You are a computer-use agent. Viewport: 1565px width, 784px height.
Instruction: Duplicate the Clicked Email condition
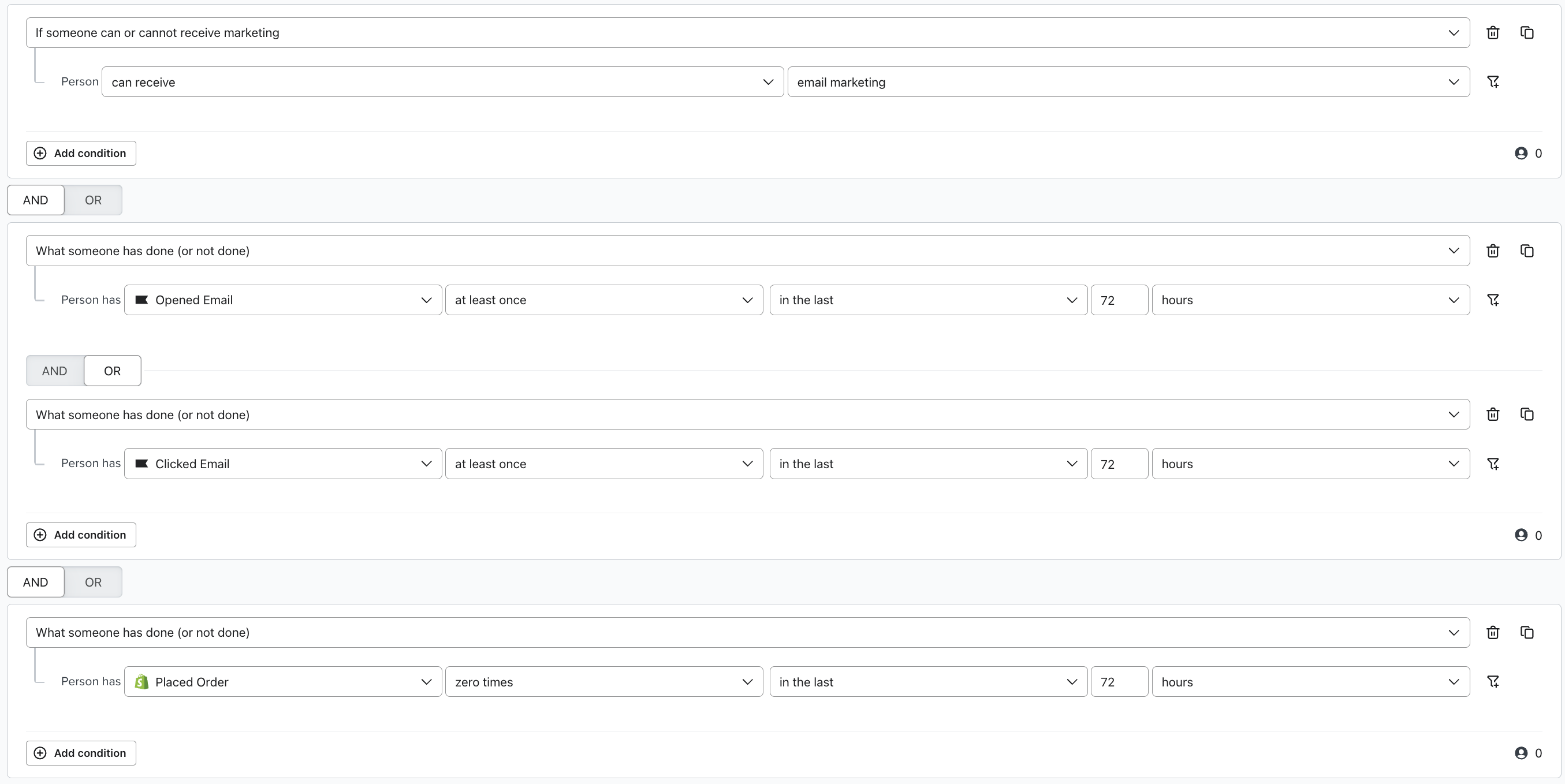pos(1527,414)
